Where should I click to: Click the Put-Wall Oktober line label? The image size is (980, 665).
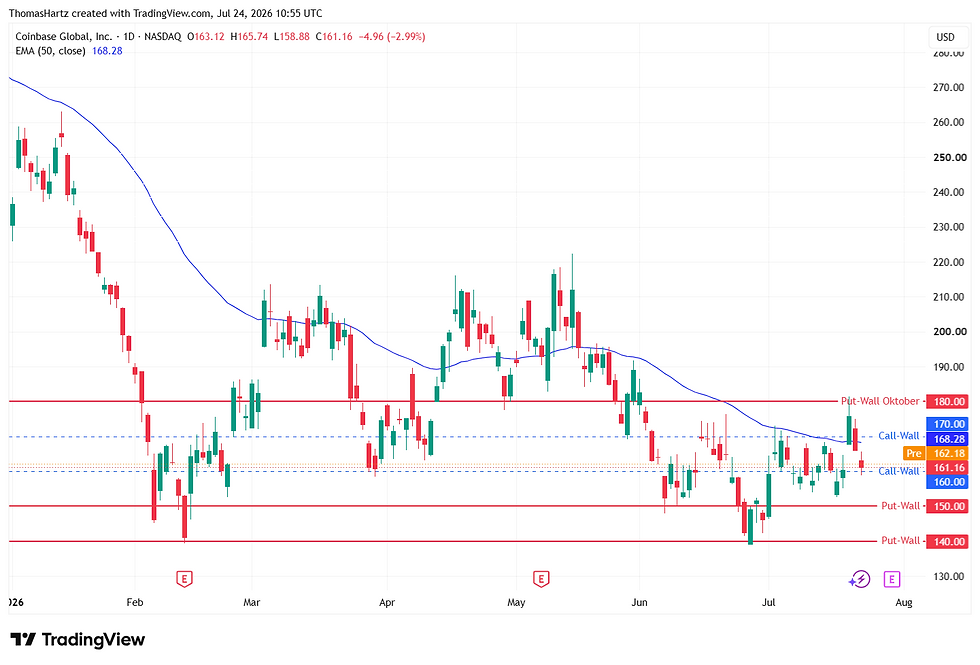pyautogui.click(x=880, y=401)
